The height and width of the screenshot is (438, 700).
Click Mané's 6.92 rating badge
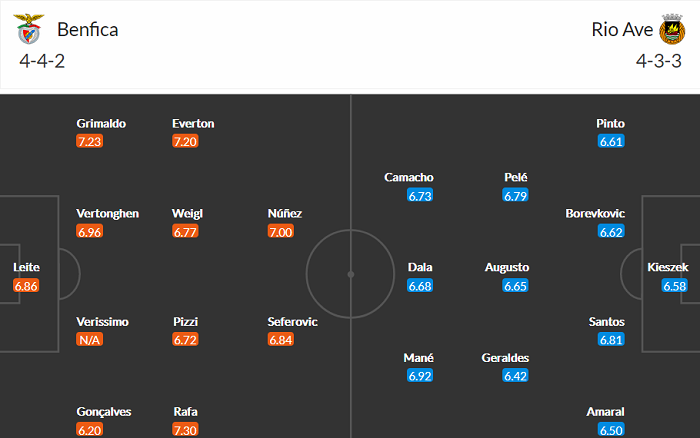click(420, 376)
